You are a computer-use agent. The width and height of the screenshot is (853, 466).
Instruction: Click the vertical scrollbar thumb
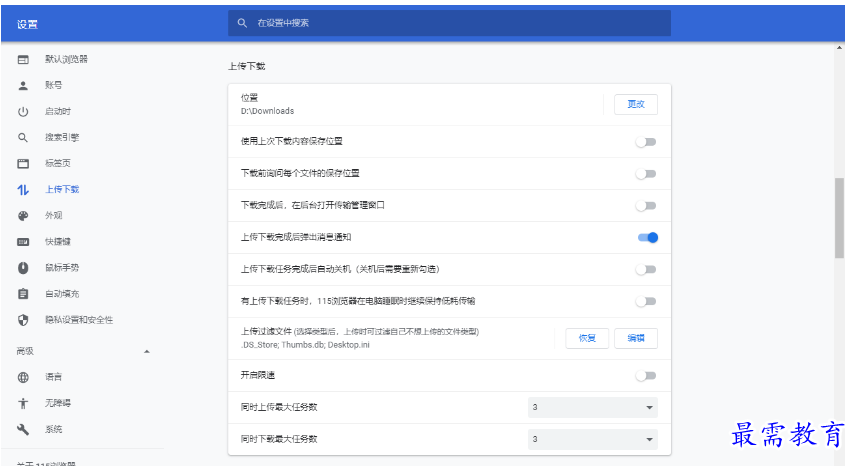tap(839, 218)
